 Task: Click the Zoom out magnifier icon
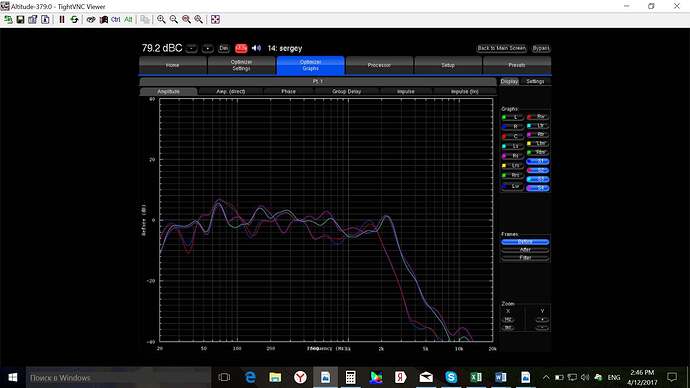174,19
